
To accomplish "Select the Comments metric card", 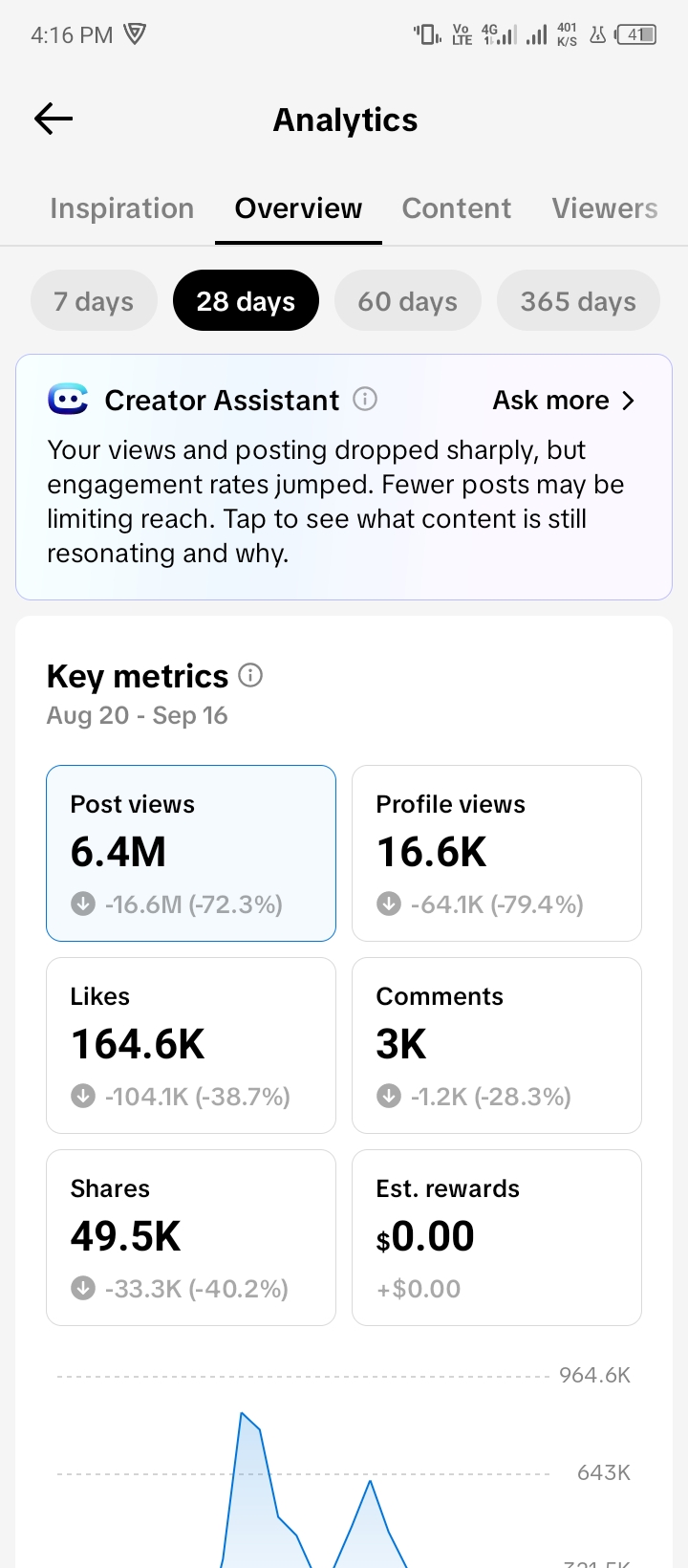I will (497, 1045).
